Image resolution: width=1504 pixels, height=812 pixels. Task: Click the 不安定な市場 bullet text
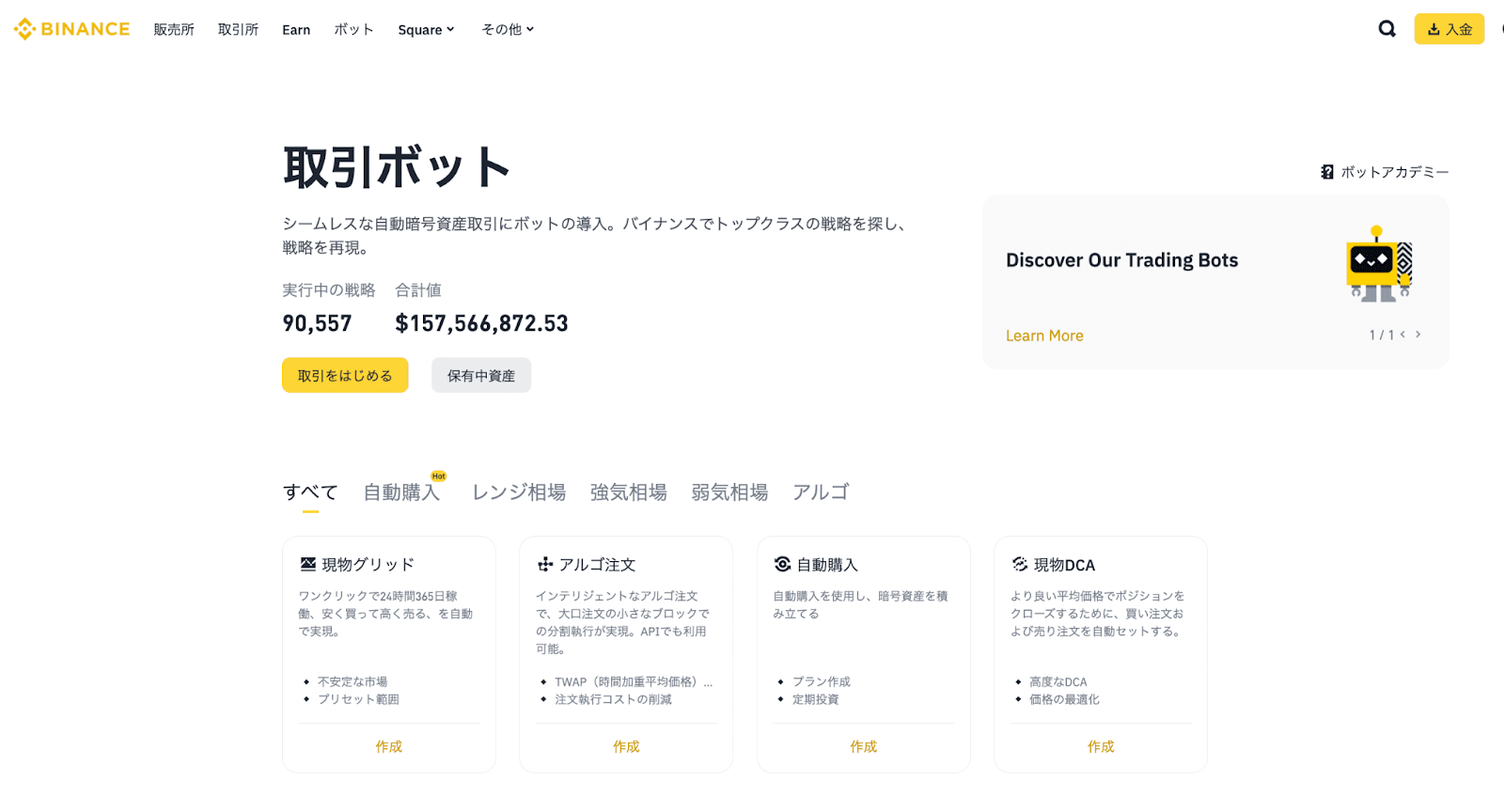pos(352,682)
